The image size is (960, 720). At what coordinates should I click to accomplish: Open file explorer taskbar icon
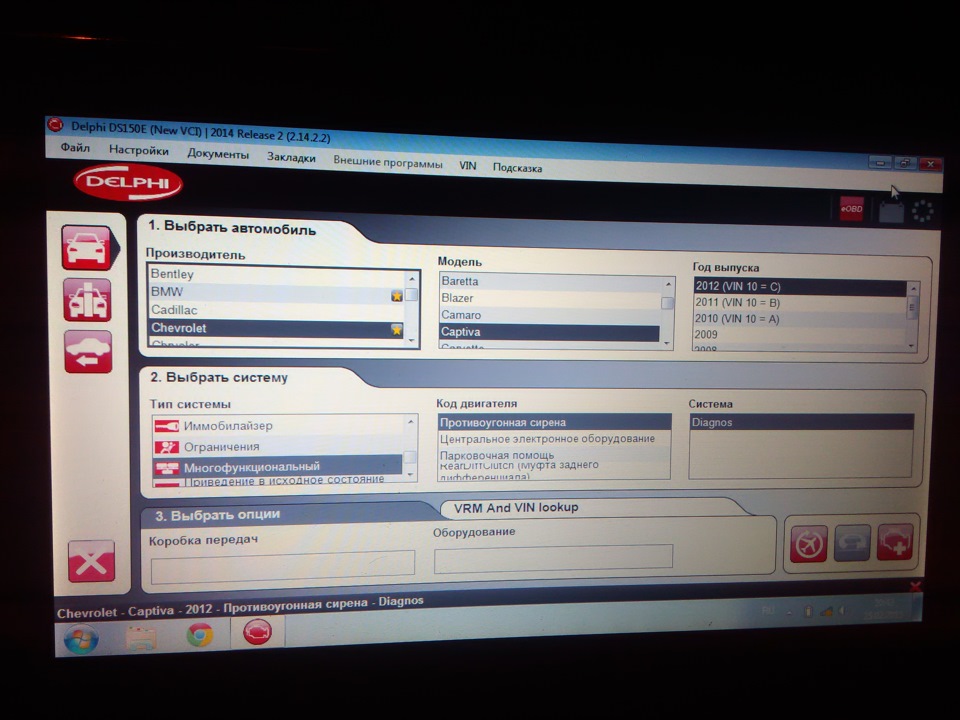pyautogui.click(x=141, y=637)
